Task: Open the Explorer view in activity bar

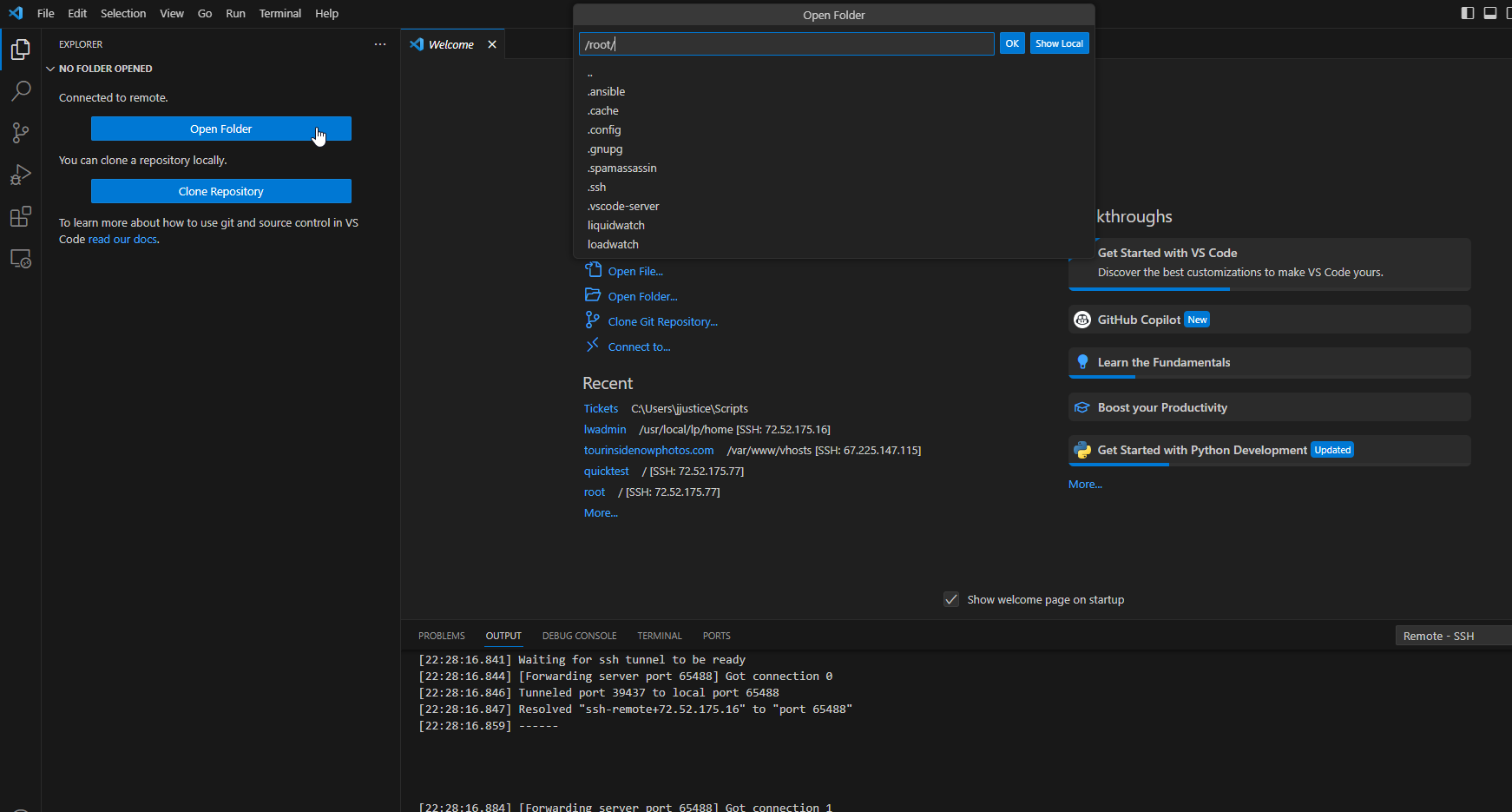Action: (21, 50)
